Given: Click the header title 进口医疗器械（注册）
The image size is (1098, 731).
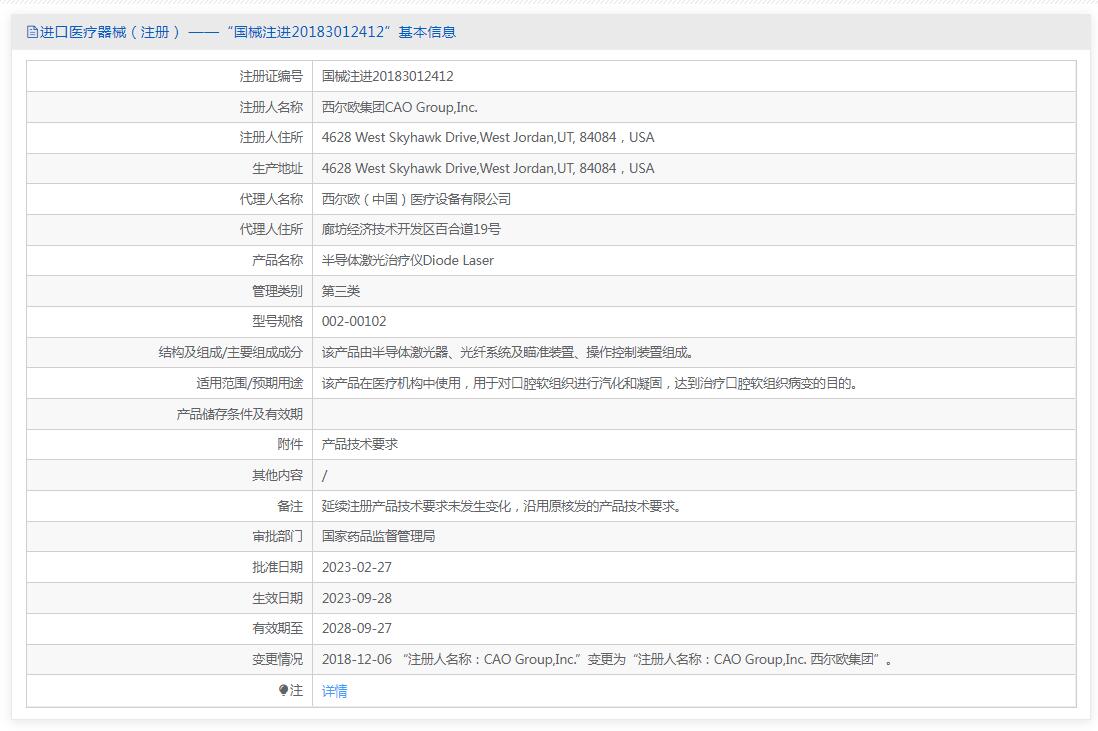Looking at the screenshot, I should (x=110, y=32).
